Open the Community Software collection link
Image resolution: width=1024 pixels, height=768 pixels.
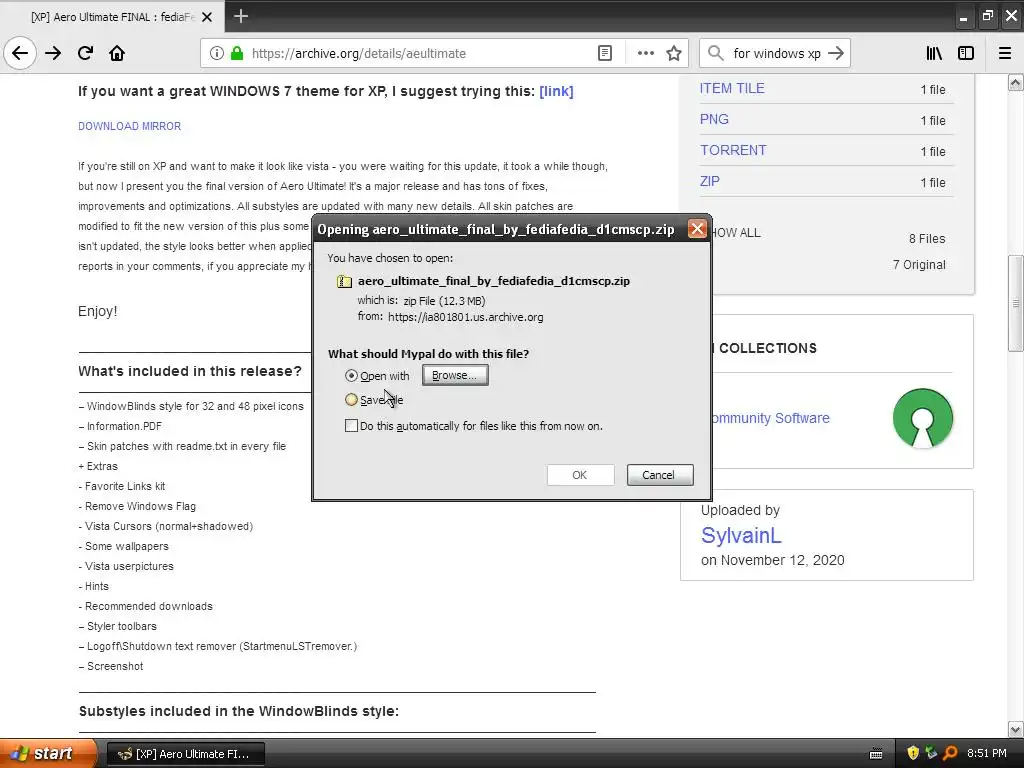[x=771, y=419]
